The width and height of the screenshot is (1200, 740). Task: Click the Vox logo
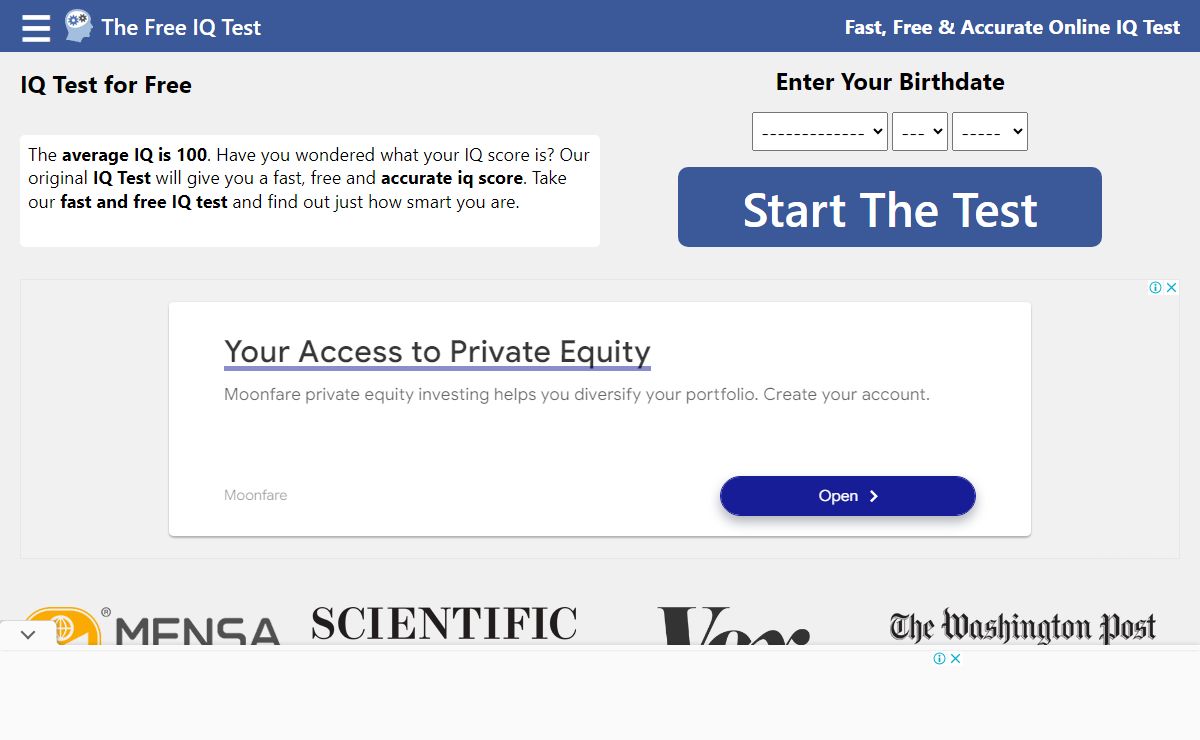pos(733,627)
